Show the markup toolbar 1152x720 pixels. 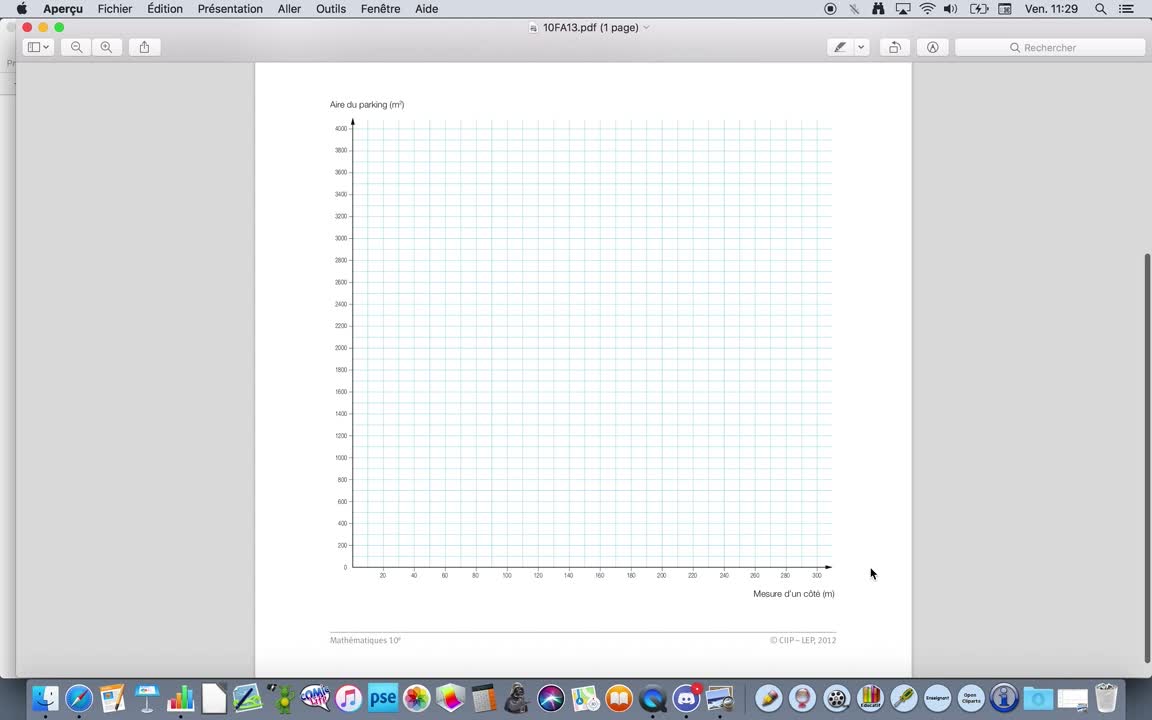click(x=932, y=47)
